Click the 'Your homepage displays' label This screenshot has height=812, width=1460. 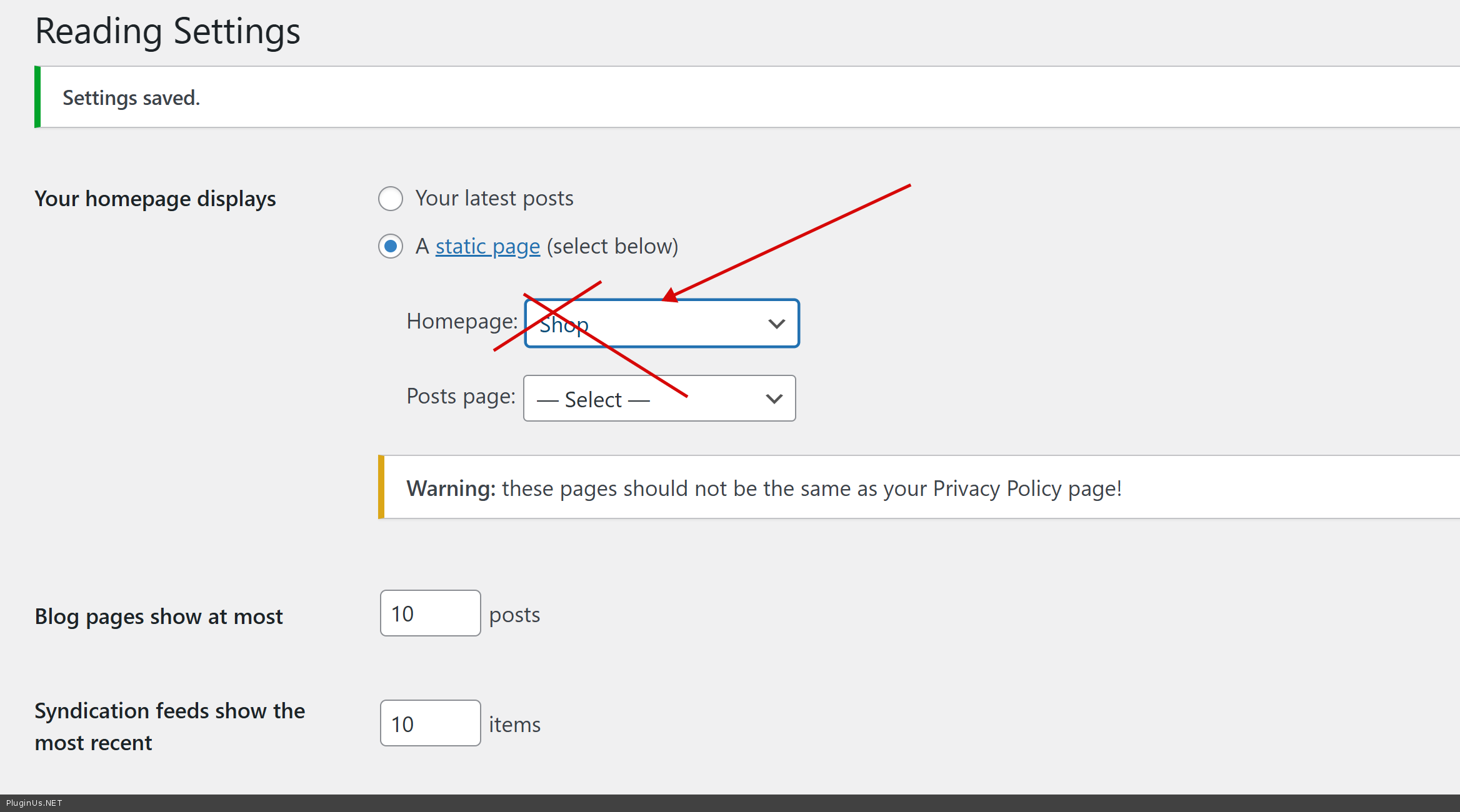[x=155, y=199]
